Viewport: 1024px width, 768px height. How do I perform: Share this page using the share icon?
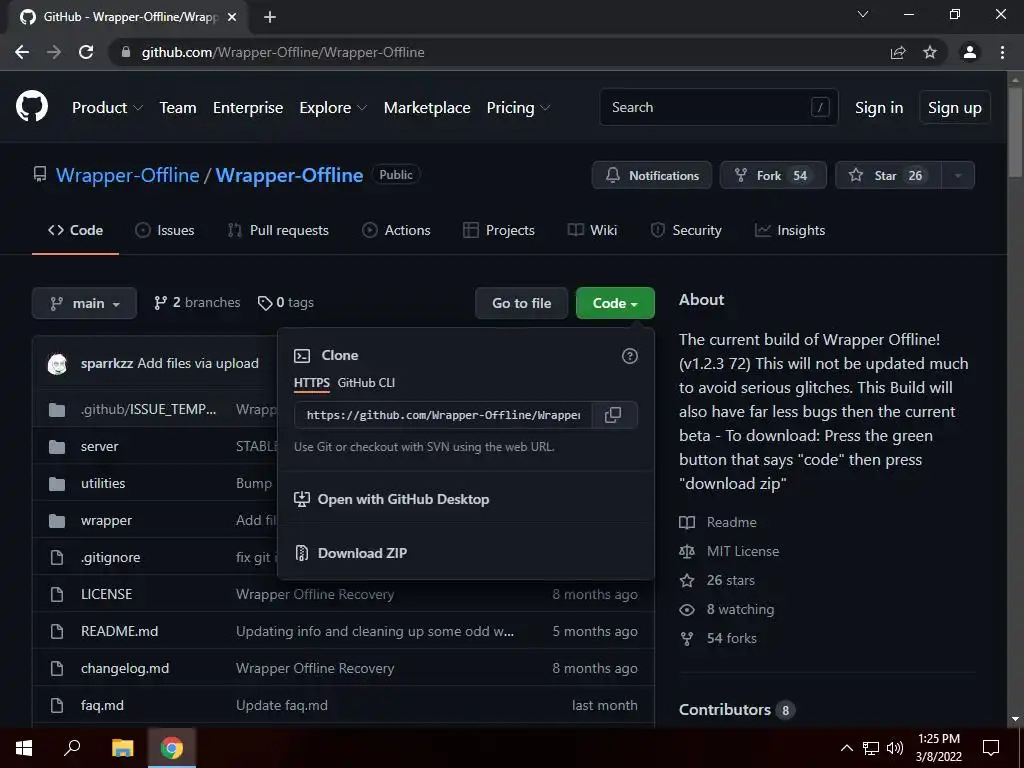click(x=898, y=52)
